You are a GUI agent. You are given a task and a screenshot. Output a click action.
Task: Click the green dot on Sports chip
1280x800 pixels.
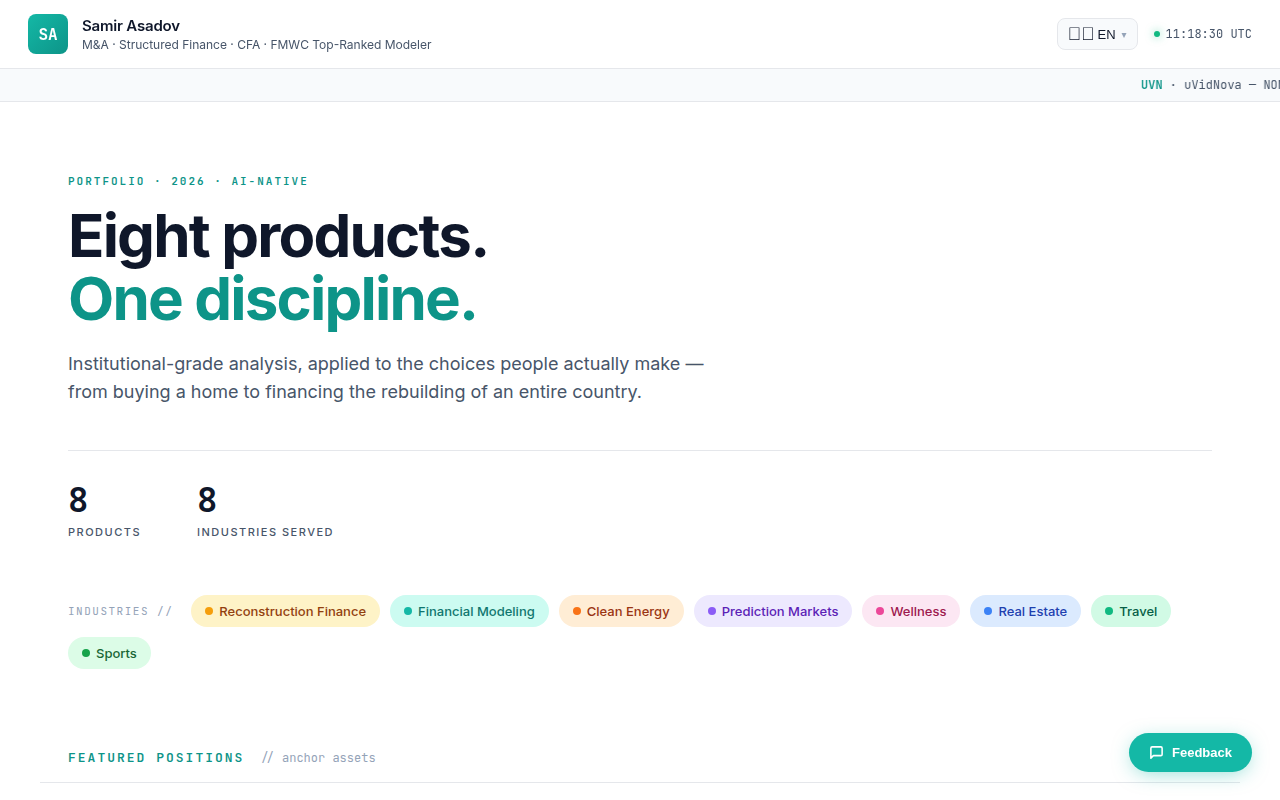[86, 653]
